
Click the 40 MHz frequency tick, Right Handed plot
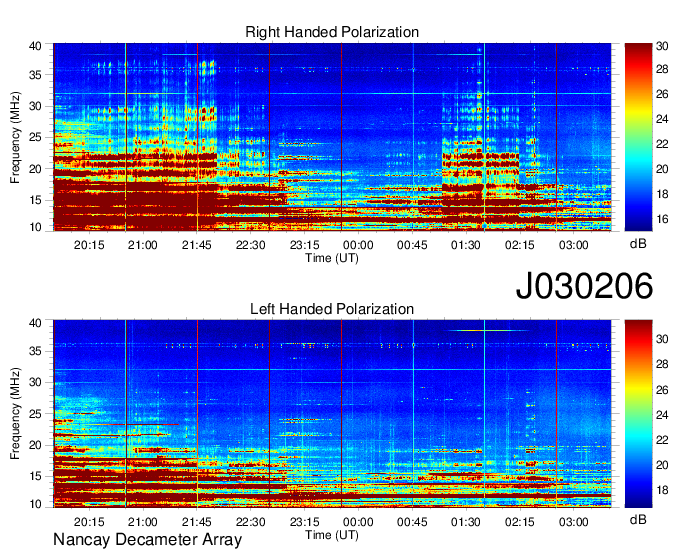[35, 46]
